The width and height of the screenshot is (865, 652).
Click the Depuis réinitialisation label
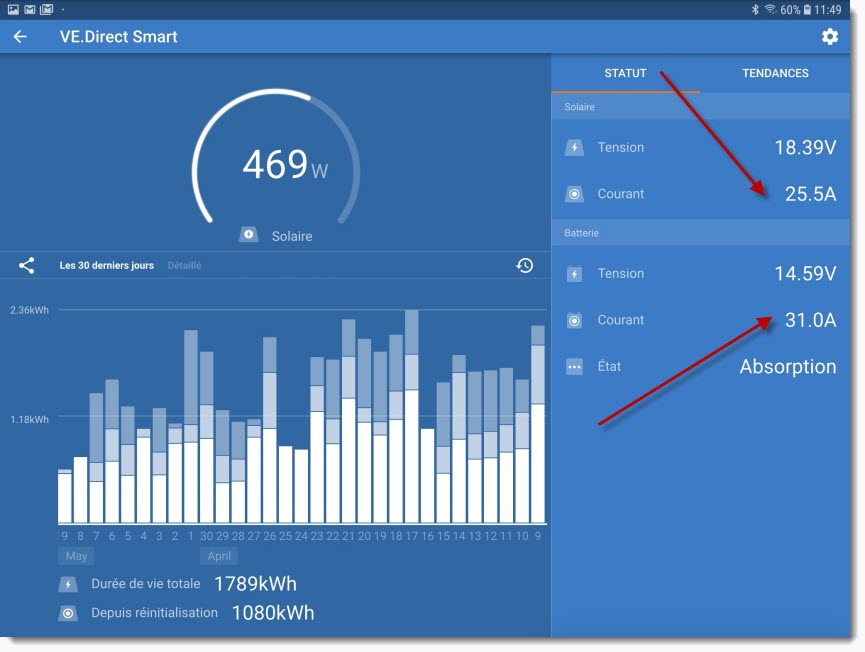154,613
